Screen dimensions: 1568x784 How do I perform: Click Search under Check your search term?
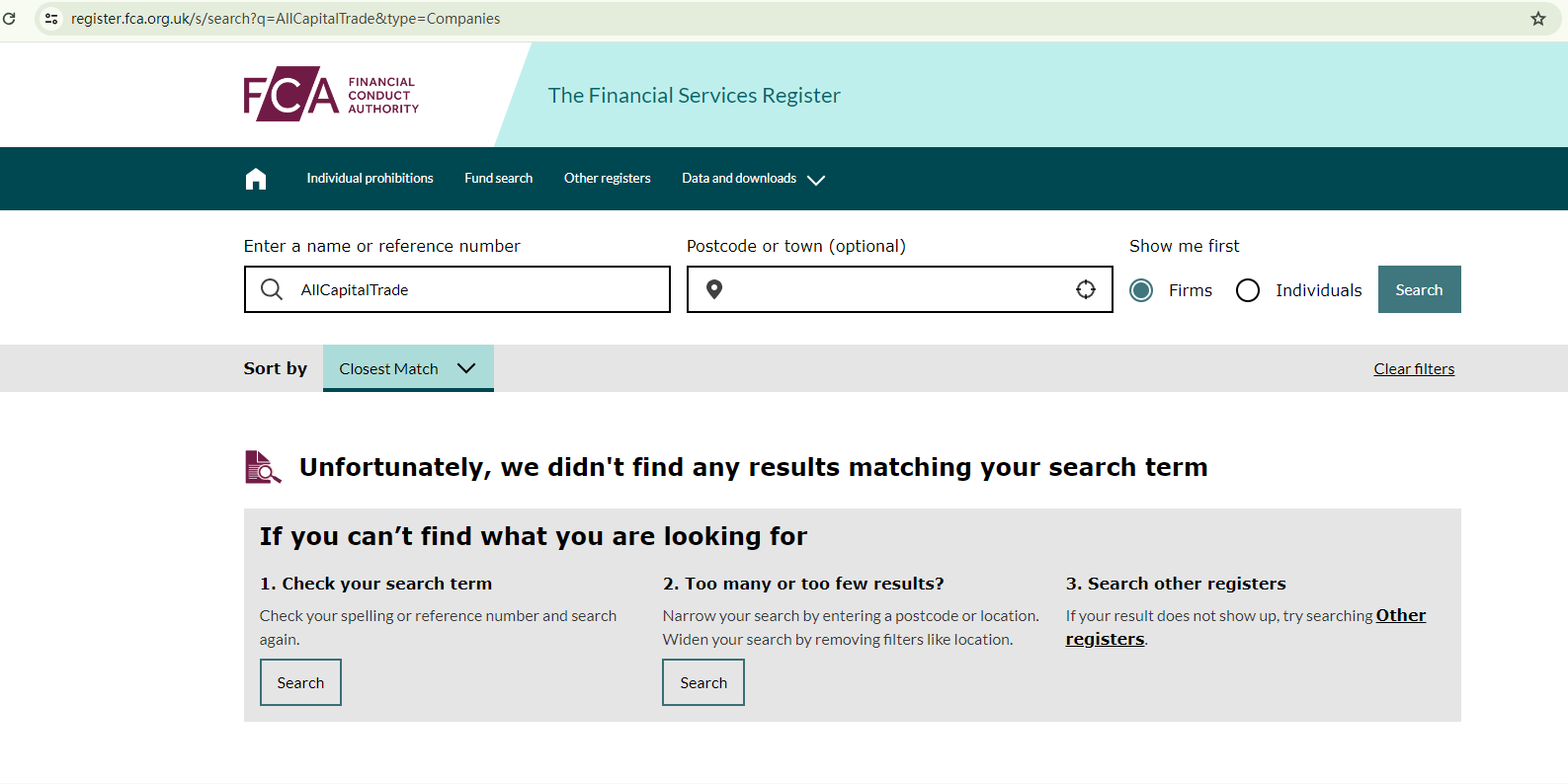tap(300, 682)
